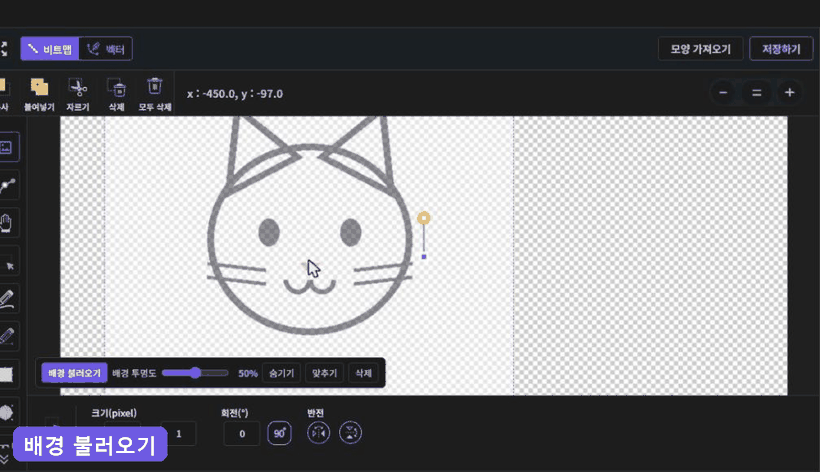Remove the background with 삭제 in background bar
The image size is (820, 472).
[363, 373]
